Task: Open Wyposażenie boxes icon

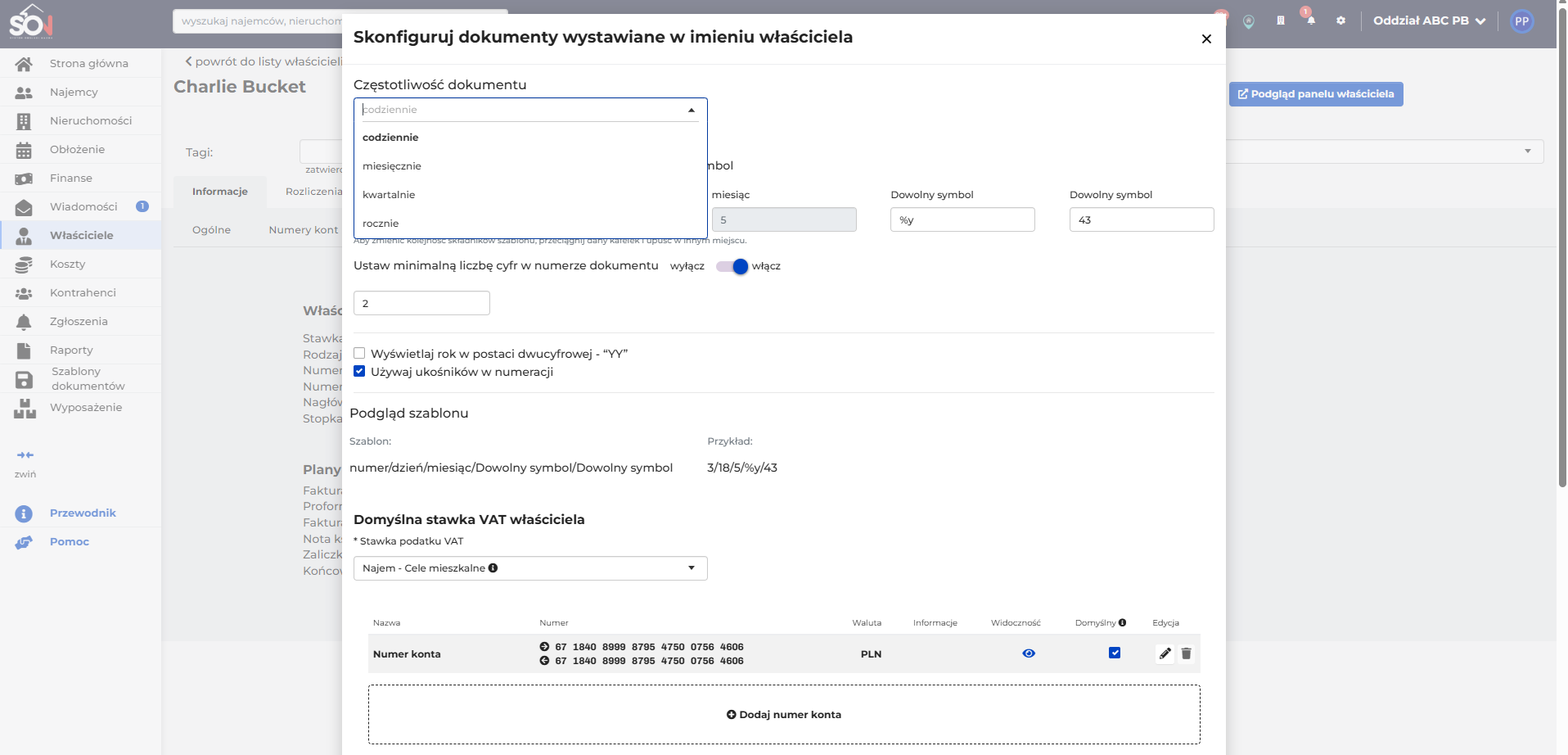Action: coord(25,409)
